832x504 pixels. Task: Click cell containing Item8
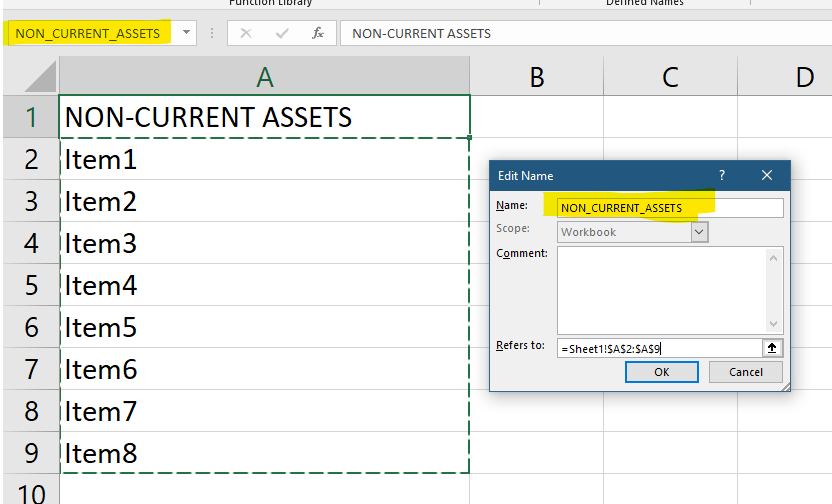click(x=264, y=452)
